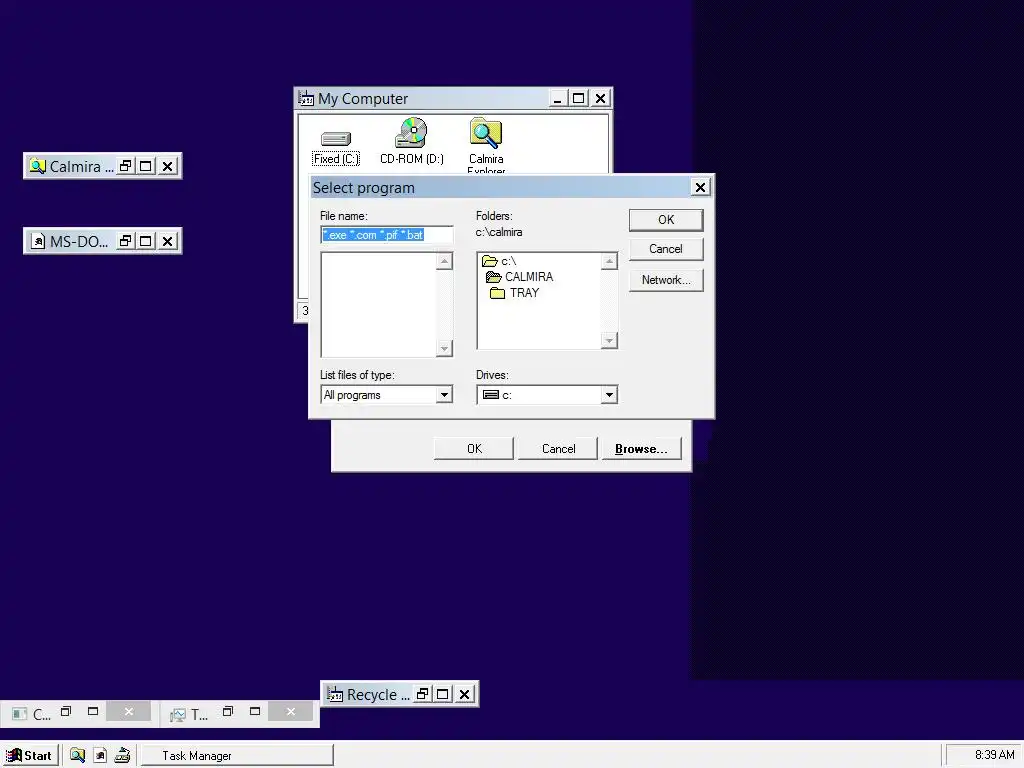
Task: Click the Browse... button in the dialog behind
Action: coord(641,449)
